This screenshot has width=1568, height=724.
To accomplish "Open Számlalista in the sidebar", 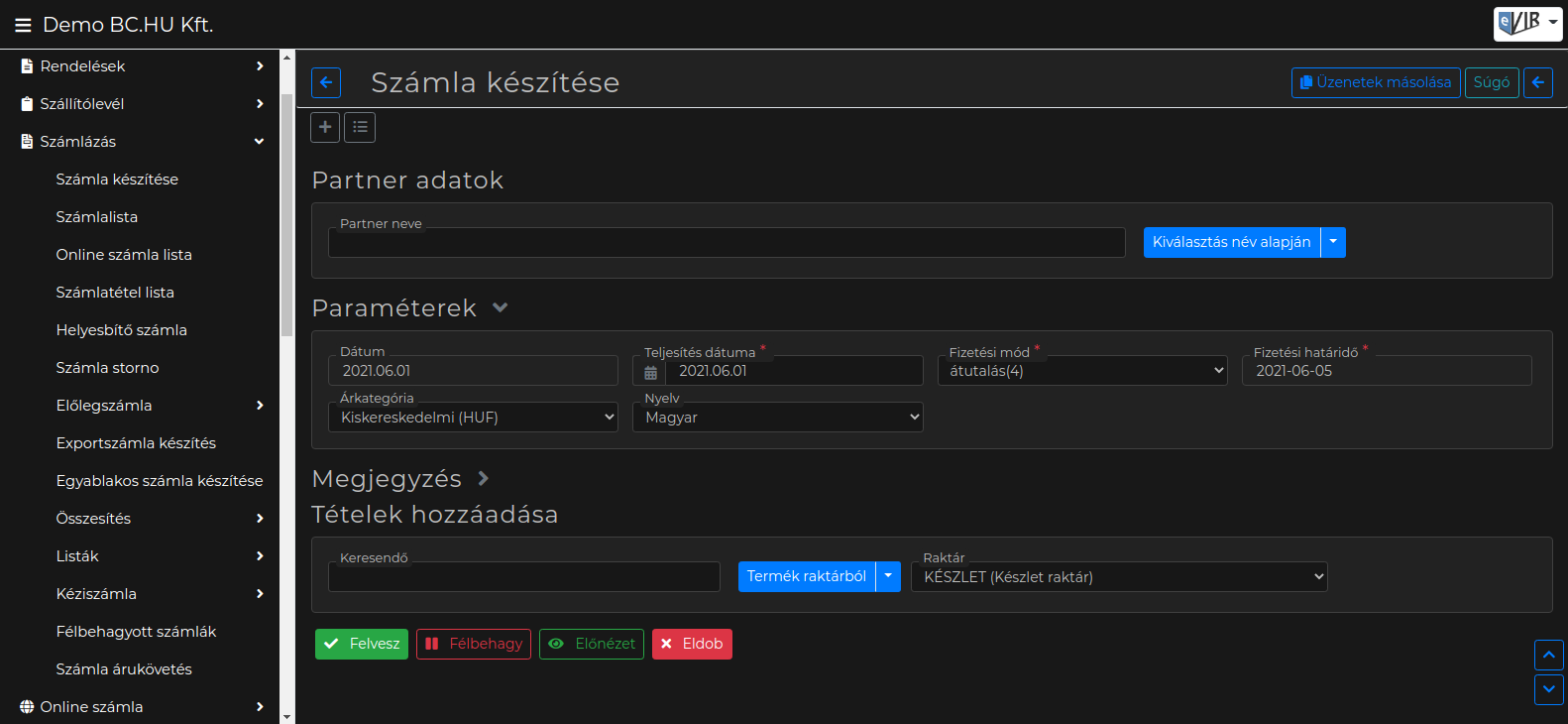I will [x=97, y=217].
